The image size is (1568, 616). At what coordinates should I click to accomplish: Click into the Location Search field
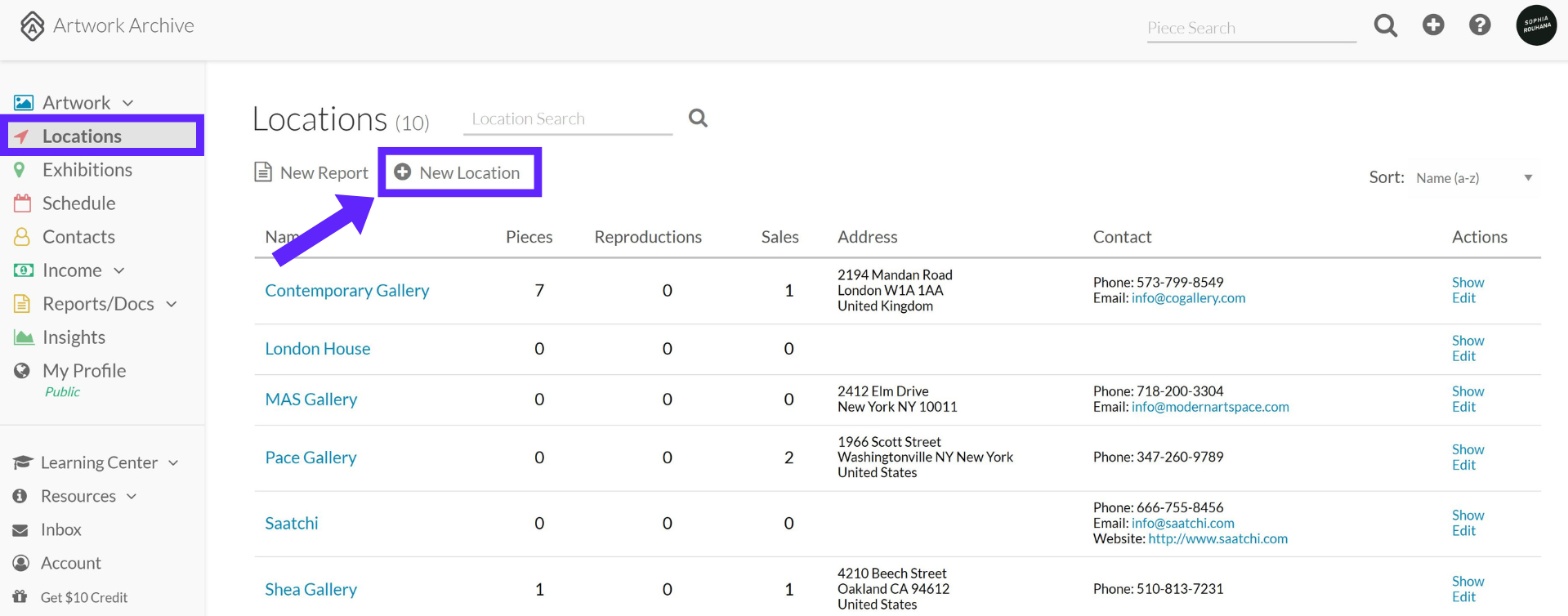click(568, 119)
